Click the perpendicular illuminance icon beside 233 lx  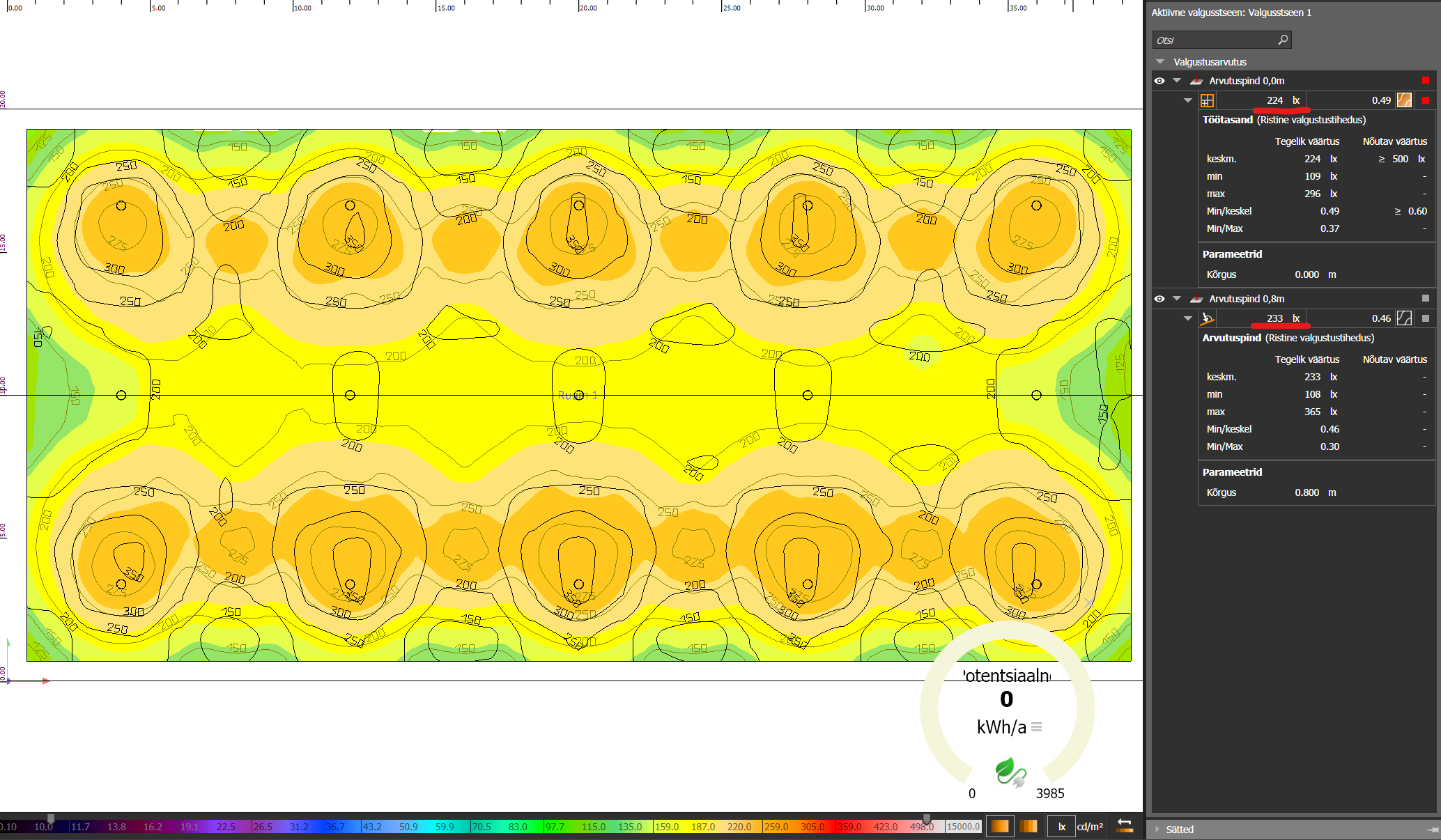tap(1207, 318)
